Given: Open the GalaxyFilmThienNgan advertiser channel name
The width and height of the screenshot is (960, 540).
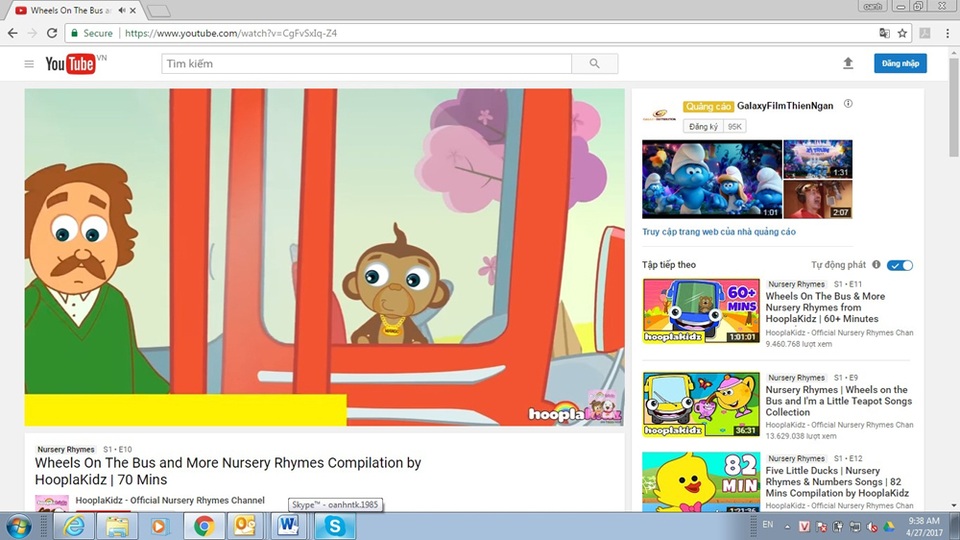Looking at the screenshot, I should 785,106.
